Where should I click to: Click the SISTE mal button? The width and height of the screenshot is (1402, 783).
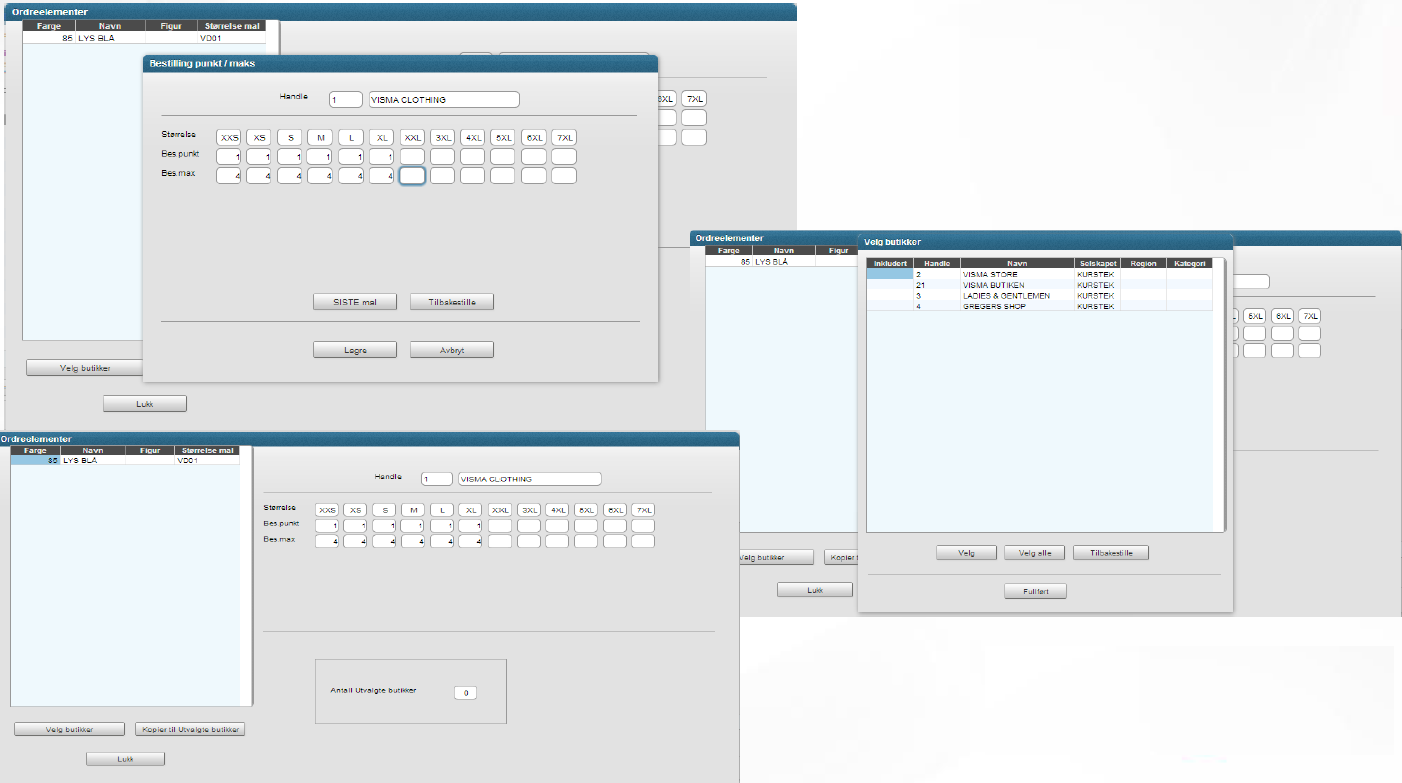coord(355,302)
